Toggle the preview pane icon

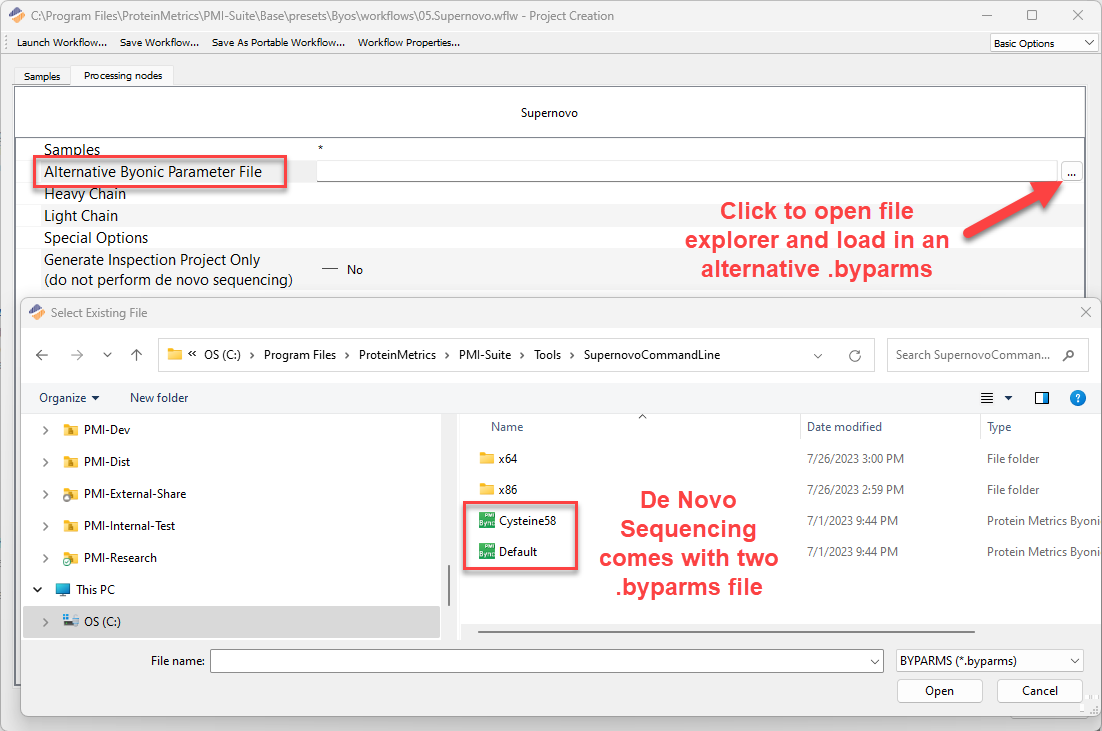1041,397
